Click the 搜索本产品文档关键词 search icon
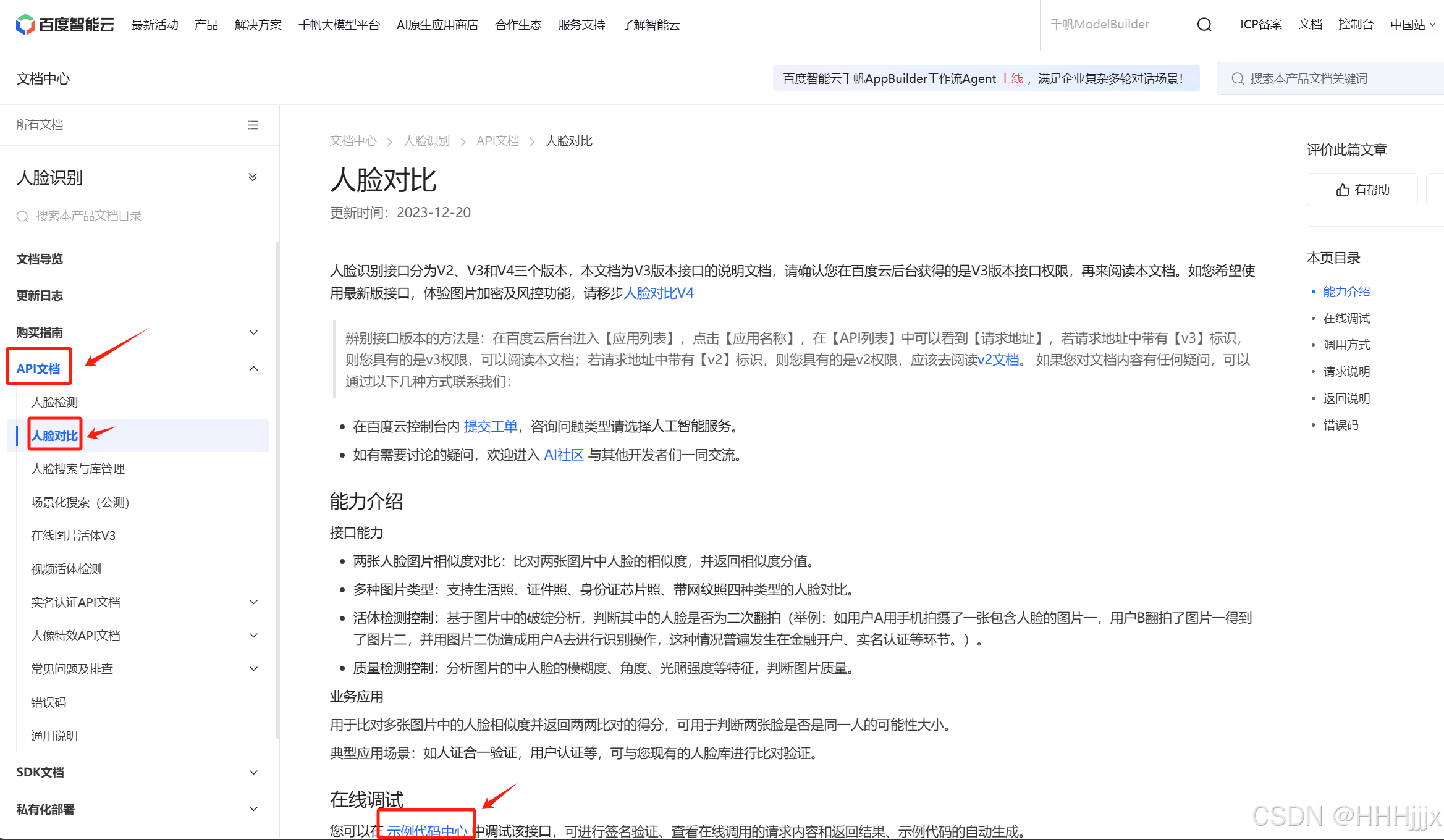The width and height of the screenshot is (1444, 840). (x=1237, y=79)
